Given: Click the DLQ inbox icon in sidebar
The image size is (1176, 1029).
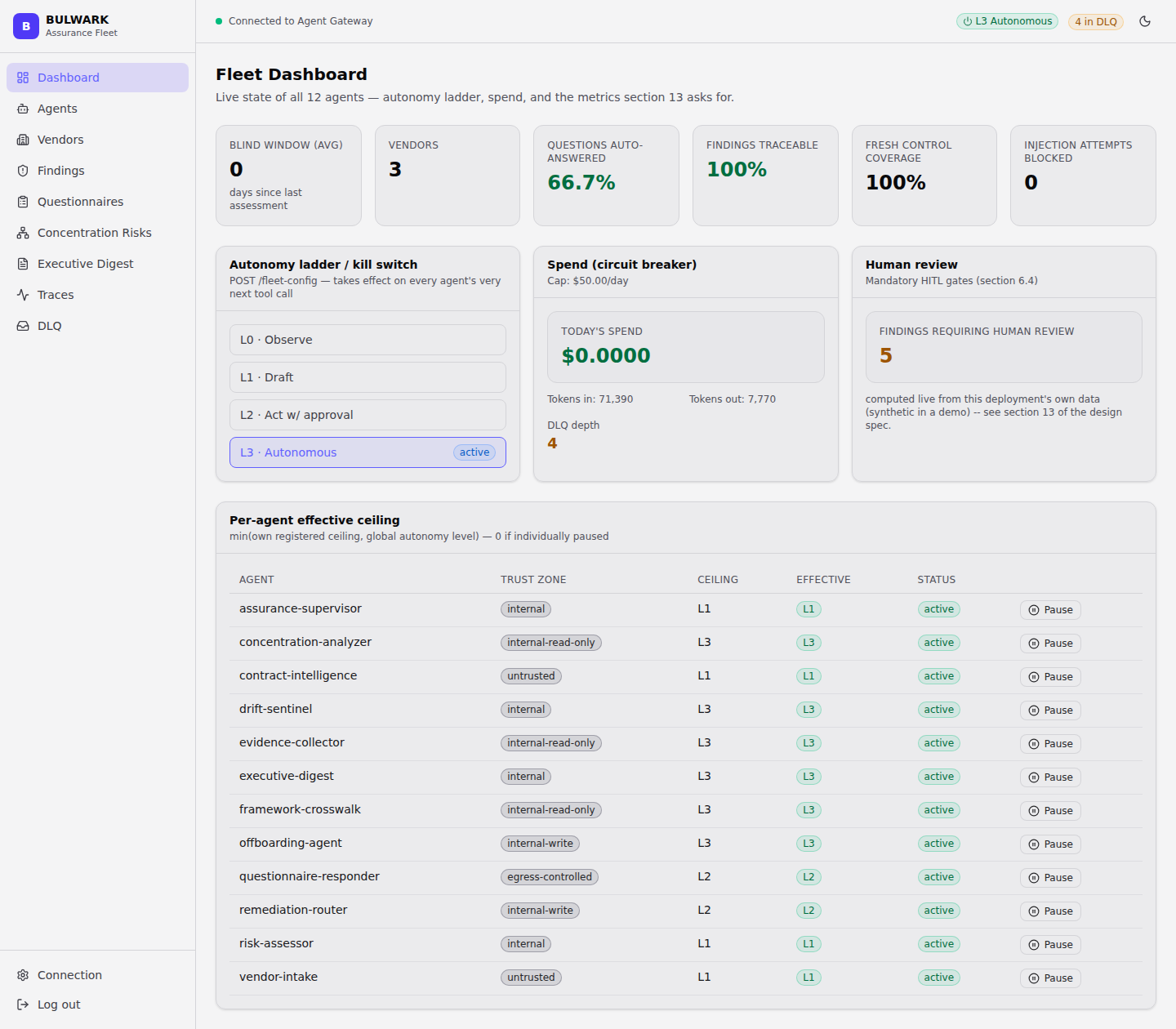Looking at the screenshot, I should tap(23, 326).
